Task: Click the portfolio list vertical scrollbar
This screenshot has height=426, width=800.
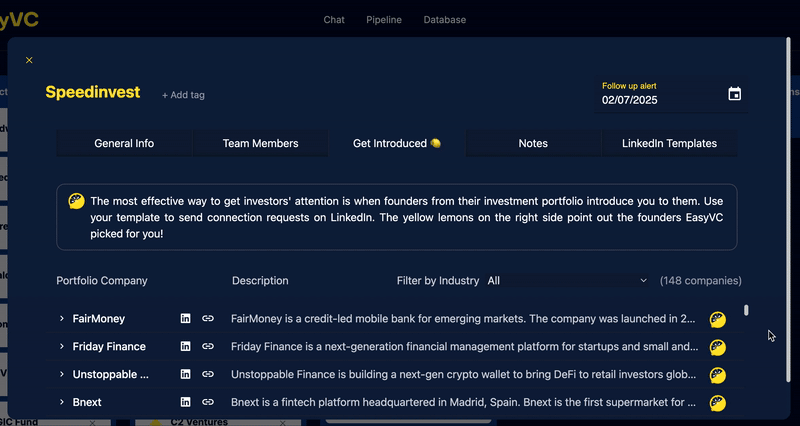Action: pyautogui.click(x=746, y=312)
